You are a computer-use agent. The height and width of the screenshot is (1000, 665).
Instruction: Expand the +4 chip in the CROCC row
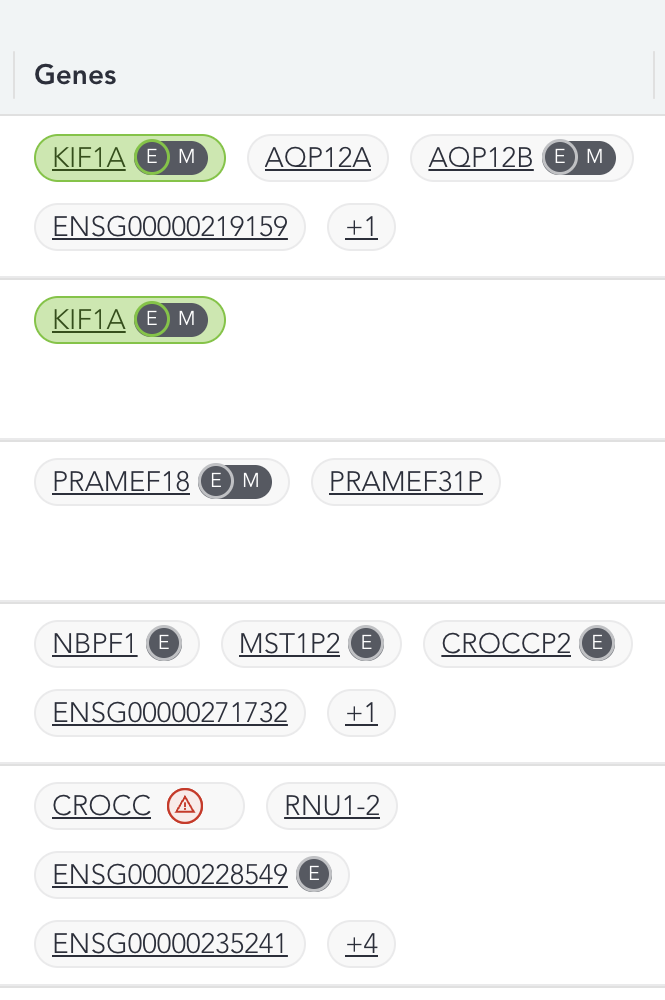tap(361, 942)
